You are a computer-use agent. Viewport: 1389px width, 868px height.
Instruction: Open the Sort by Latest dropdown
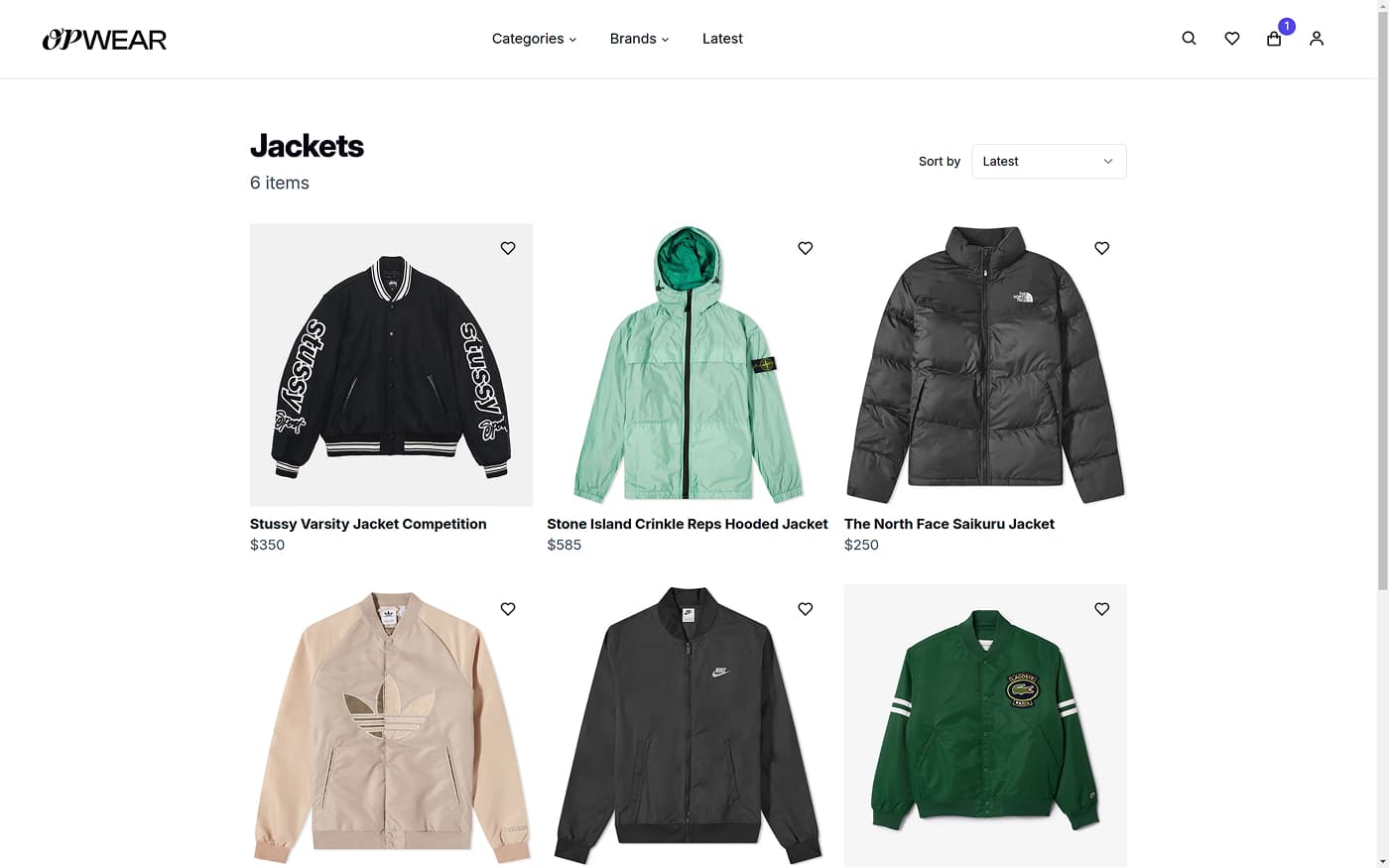1049,162
